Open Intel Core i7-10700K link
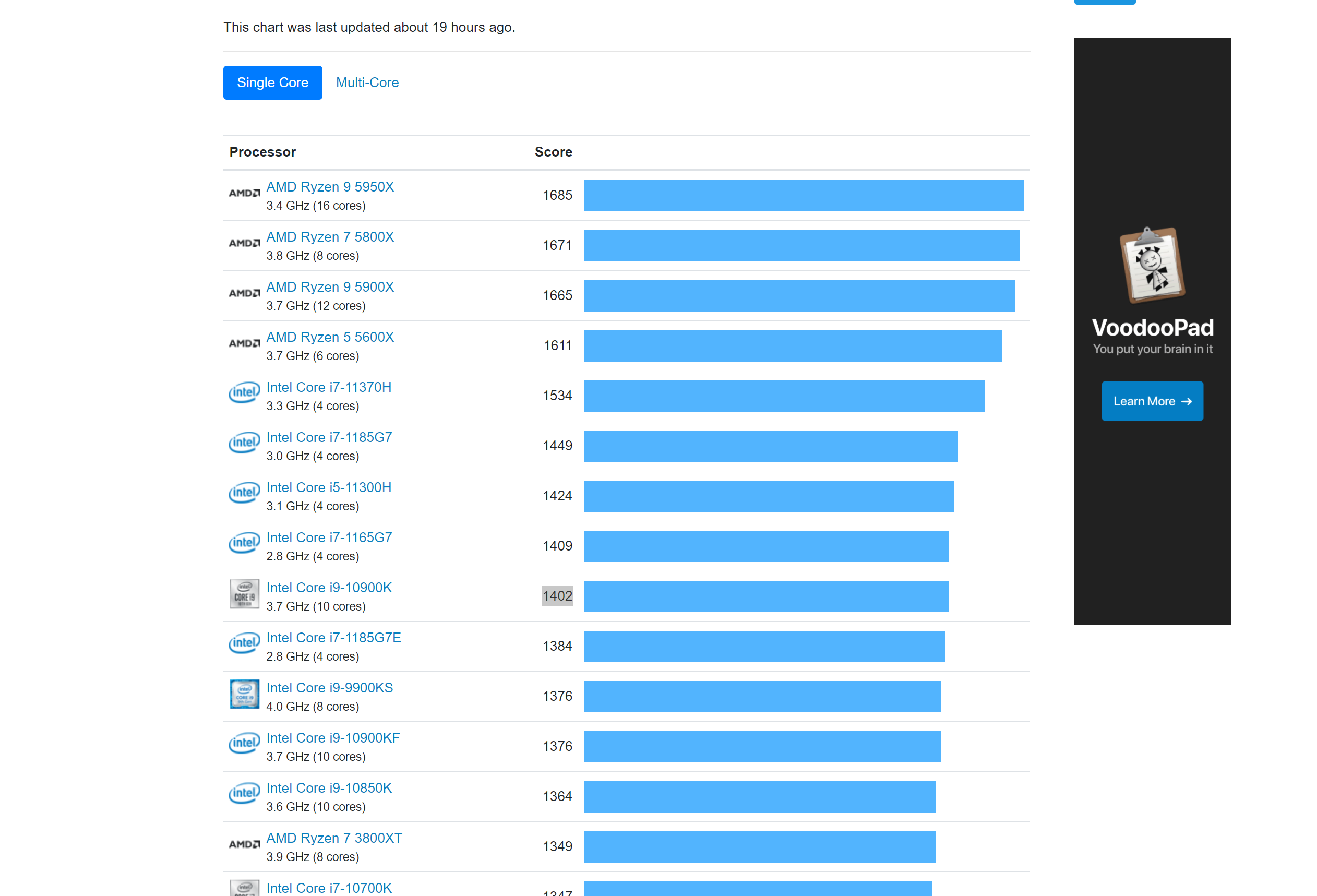 (x=329, y=888)
